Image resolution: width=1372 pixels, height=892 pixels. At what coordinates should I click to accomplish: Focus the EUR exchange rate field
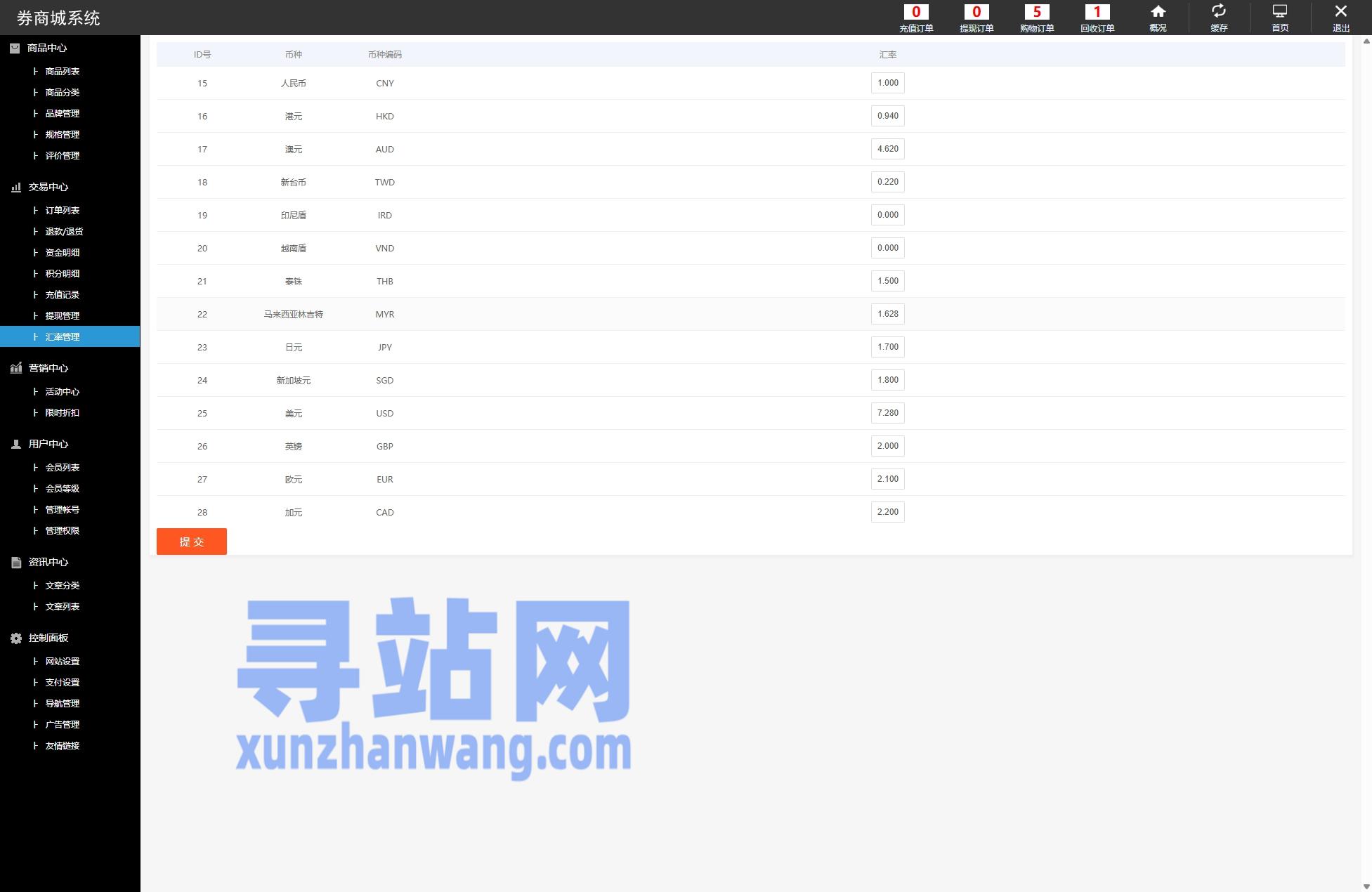pyautogui.click(x=888, y=479)
